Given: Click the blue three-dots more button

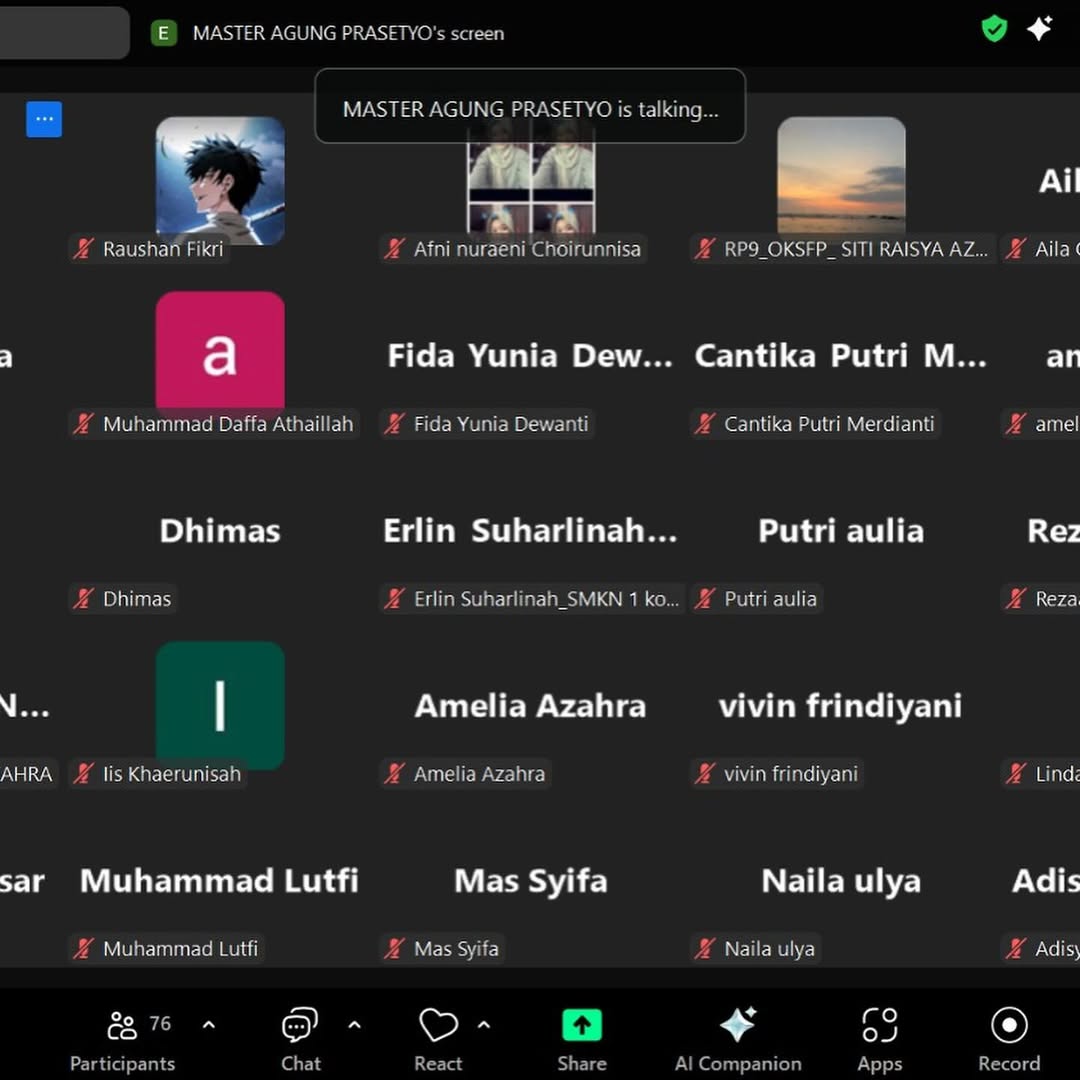Looking at the screenshot, I should (44, 119).
